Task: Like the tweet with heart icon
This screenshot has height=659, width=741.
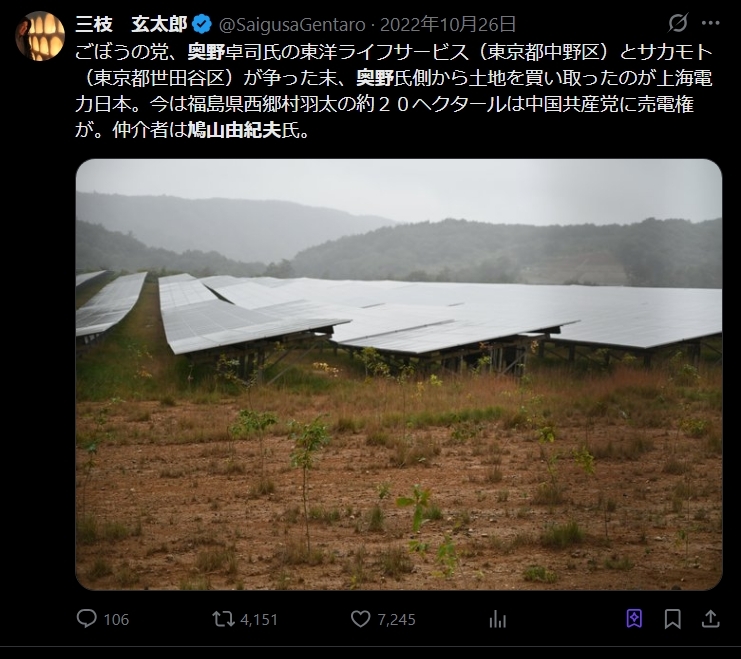Action: coord(361,619)
